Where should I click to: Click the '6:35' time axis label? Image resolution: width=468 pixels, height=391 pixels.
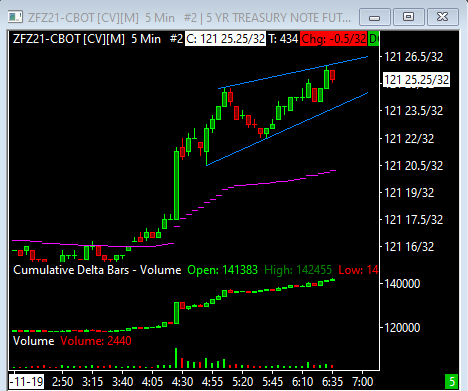point(332,381)
